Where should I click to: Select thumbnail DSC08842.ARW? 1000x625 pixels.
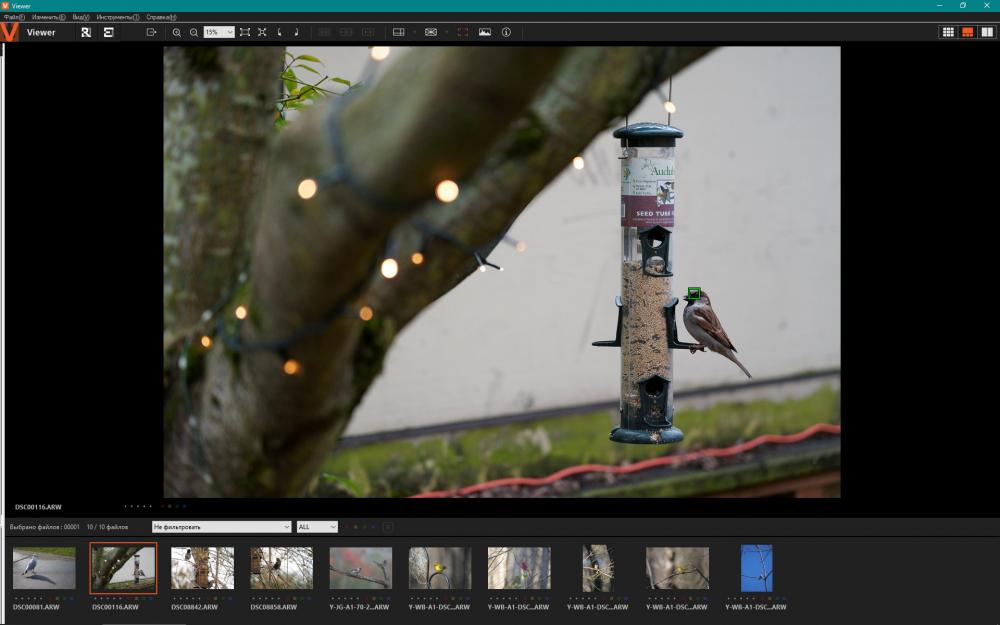(202, 568)
